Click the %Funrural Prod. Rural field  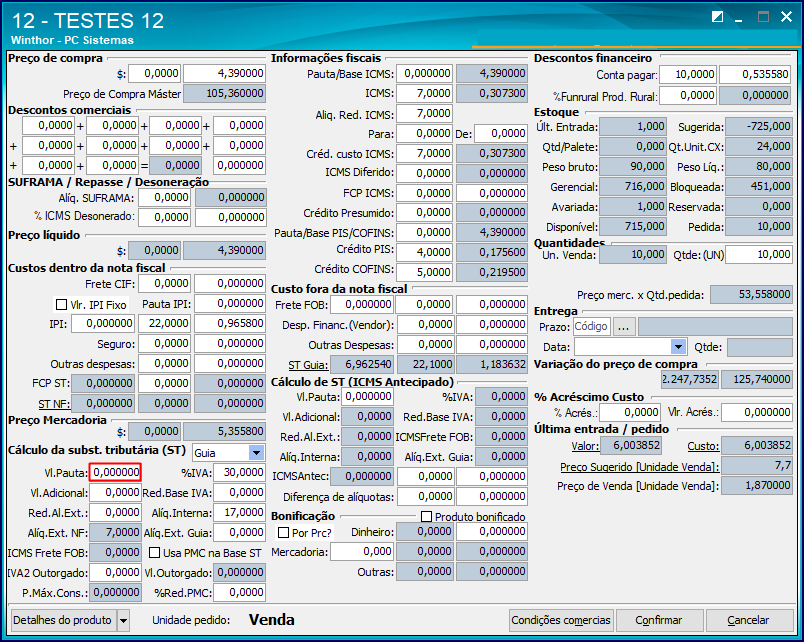pos(688,95)
